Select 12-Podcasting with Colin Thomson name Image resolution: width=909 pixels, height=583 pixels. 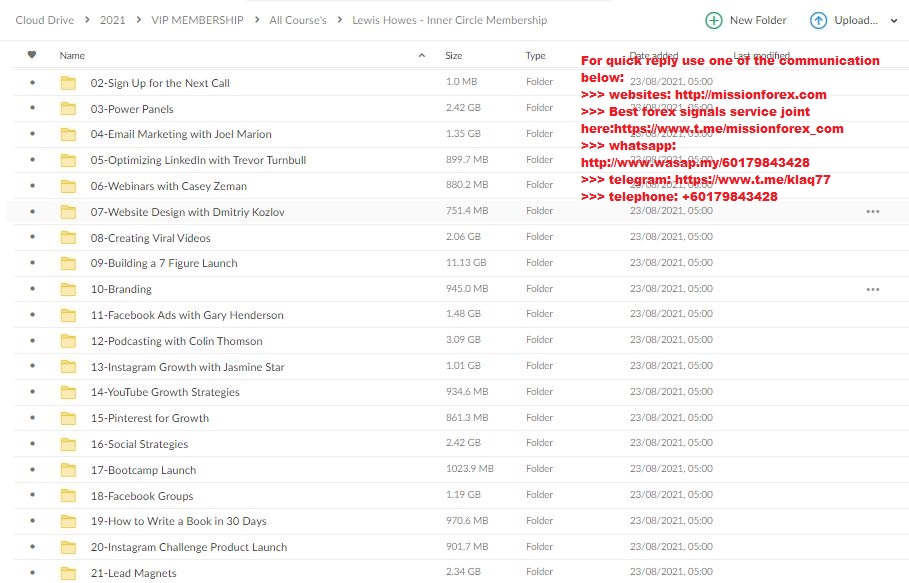click(x=176, y=341)
